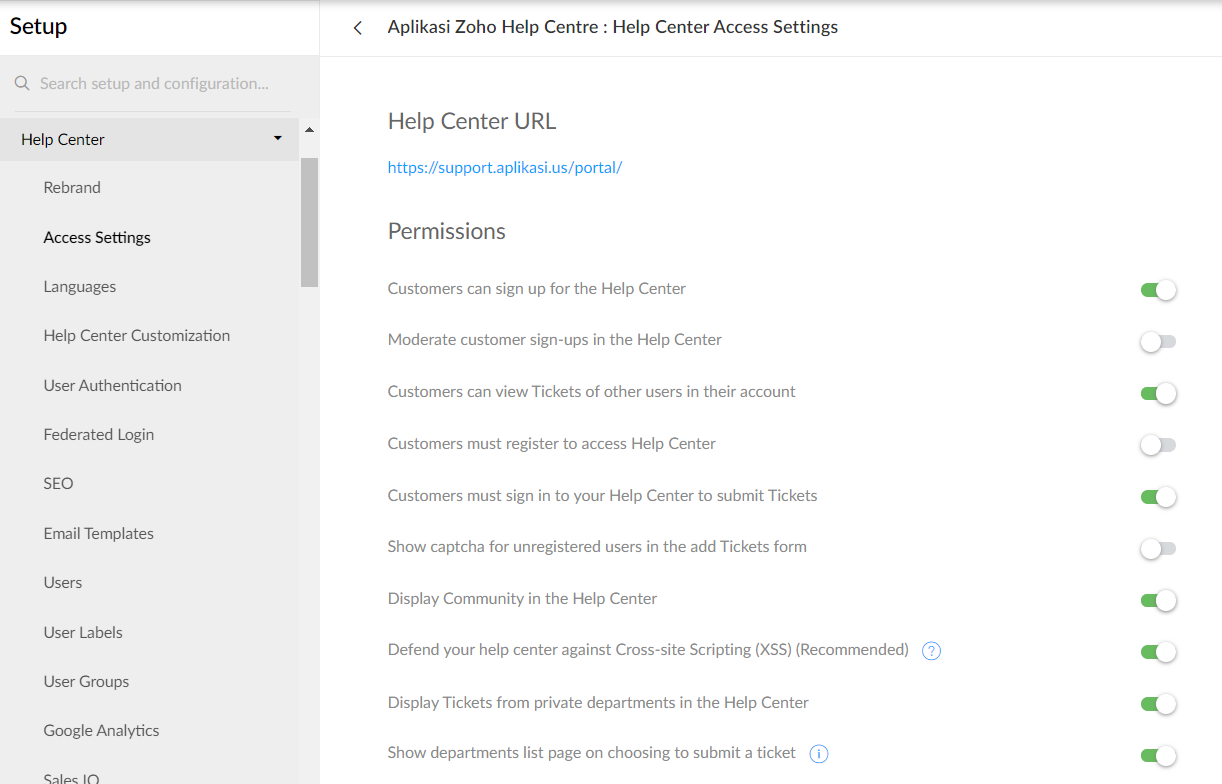Click the back arrow beside the page title
1222x784 pixels.
click(x=357, y=28)
